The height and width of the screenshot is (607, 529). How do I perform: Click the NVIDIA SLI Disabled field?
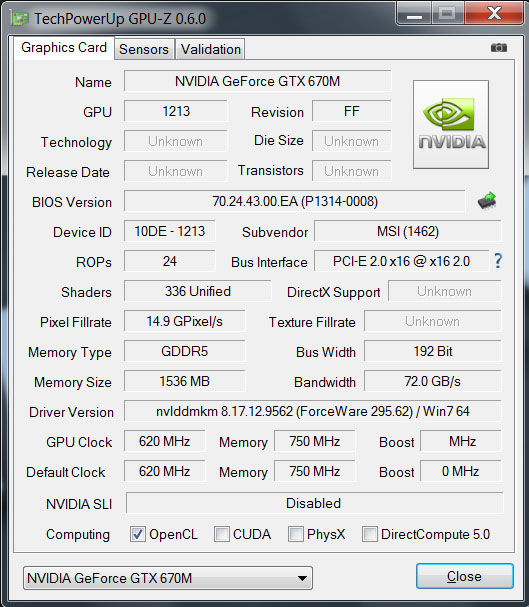click(314, 503)
